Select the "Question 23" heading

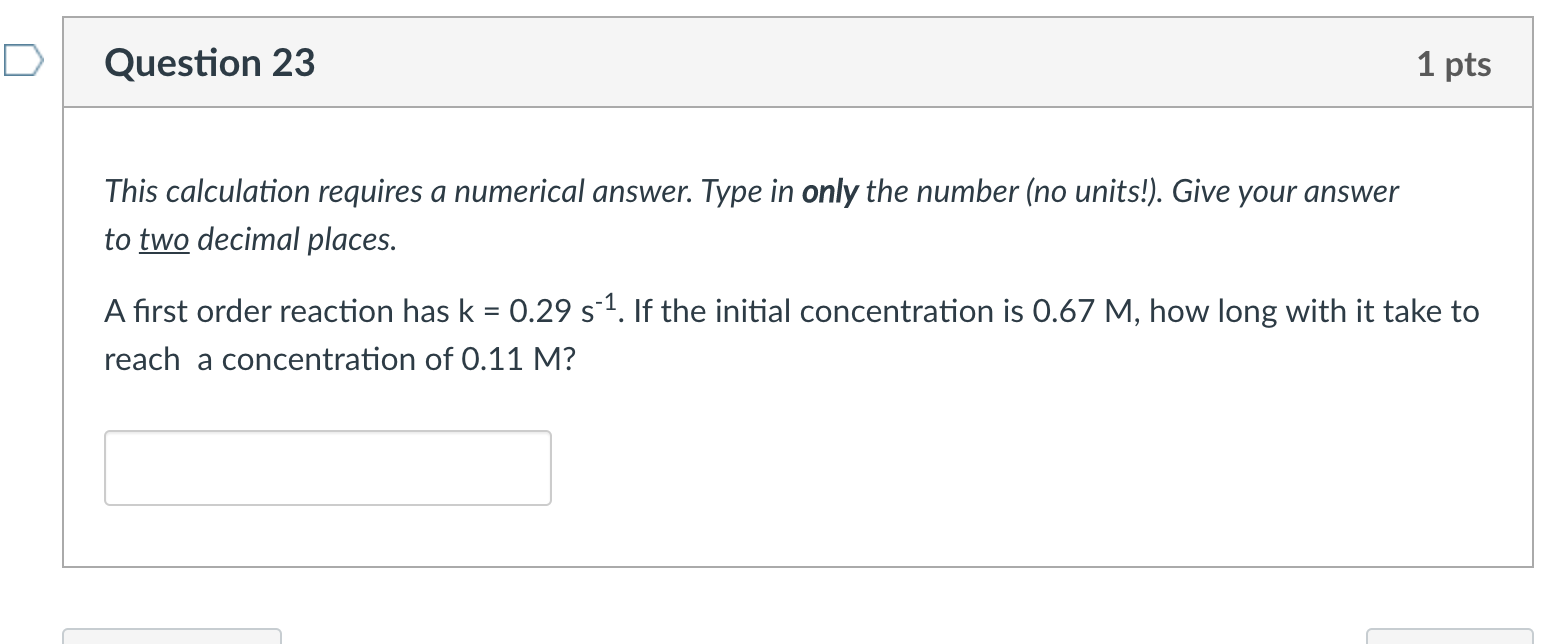coord(210,63)
